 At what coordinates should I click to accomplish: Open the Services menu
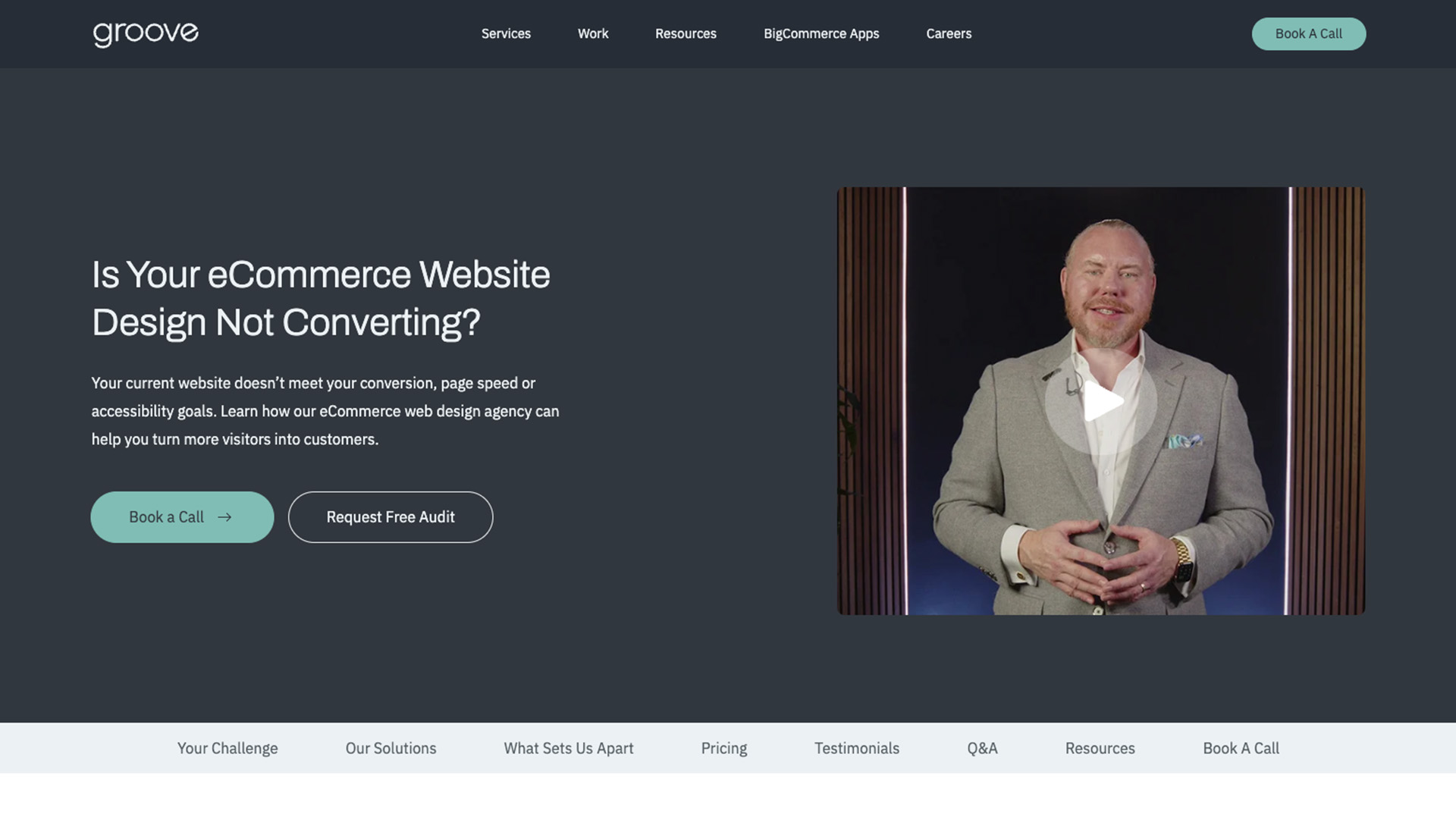(506, 33)
